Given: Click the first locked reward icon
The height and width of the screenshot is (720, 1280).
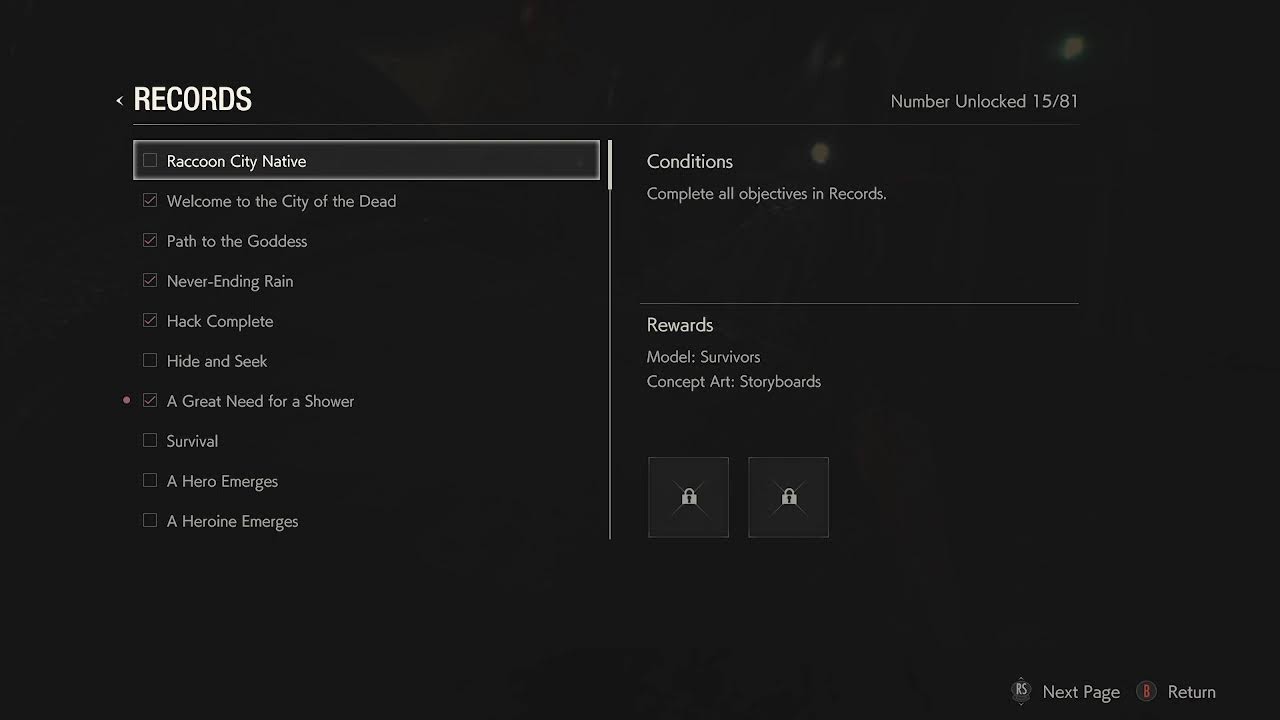Looking at the screenshot, I should (688, 497).
